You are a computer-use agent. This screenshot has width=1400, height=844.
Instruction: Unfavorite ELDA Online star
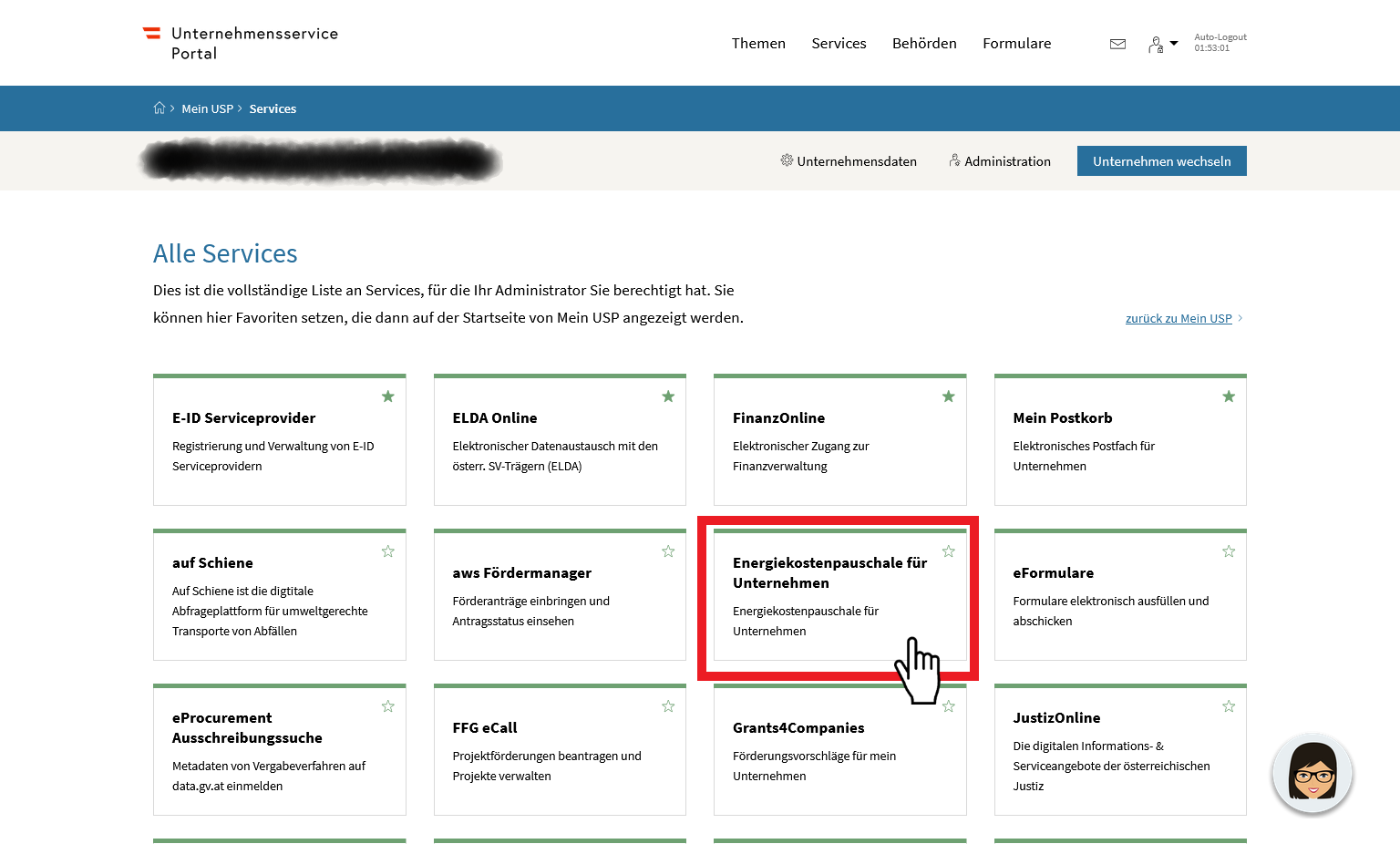tap(668, 396)
